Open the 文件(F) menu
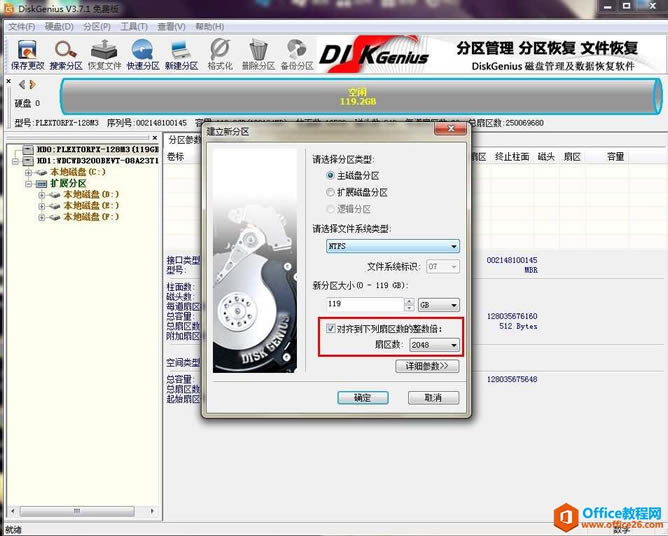Image resolution: width=668 pixels, height=536 pixels. (22, 27)
